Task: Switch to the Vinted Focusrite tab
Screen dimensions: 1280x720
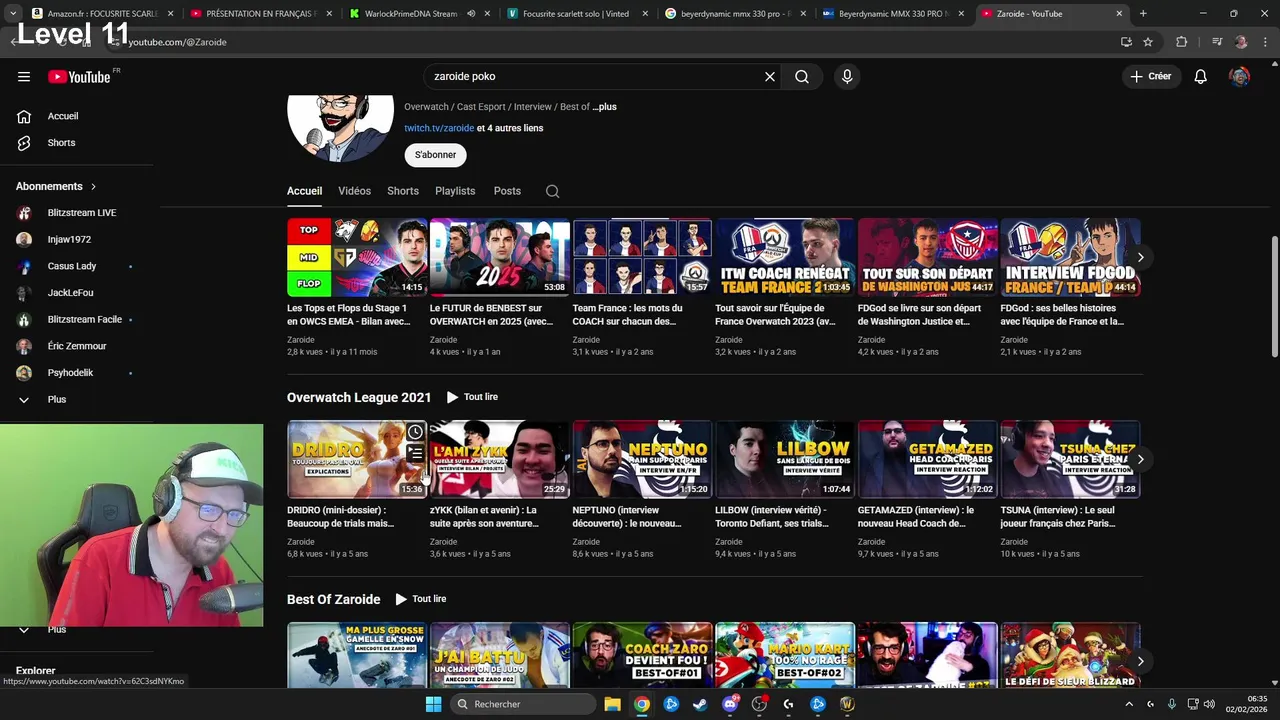Action: [577, 14]
